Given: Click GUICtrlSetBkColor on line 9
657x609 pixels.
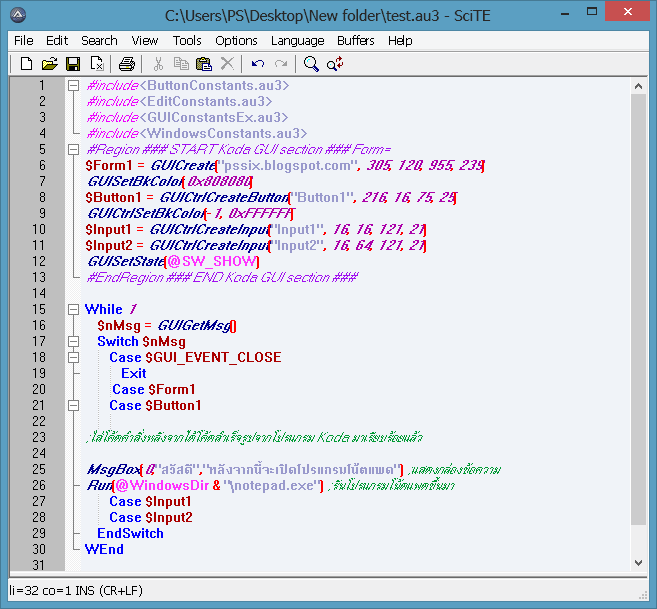Looking at the screenshot, I should [146, 213].
